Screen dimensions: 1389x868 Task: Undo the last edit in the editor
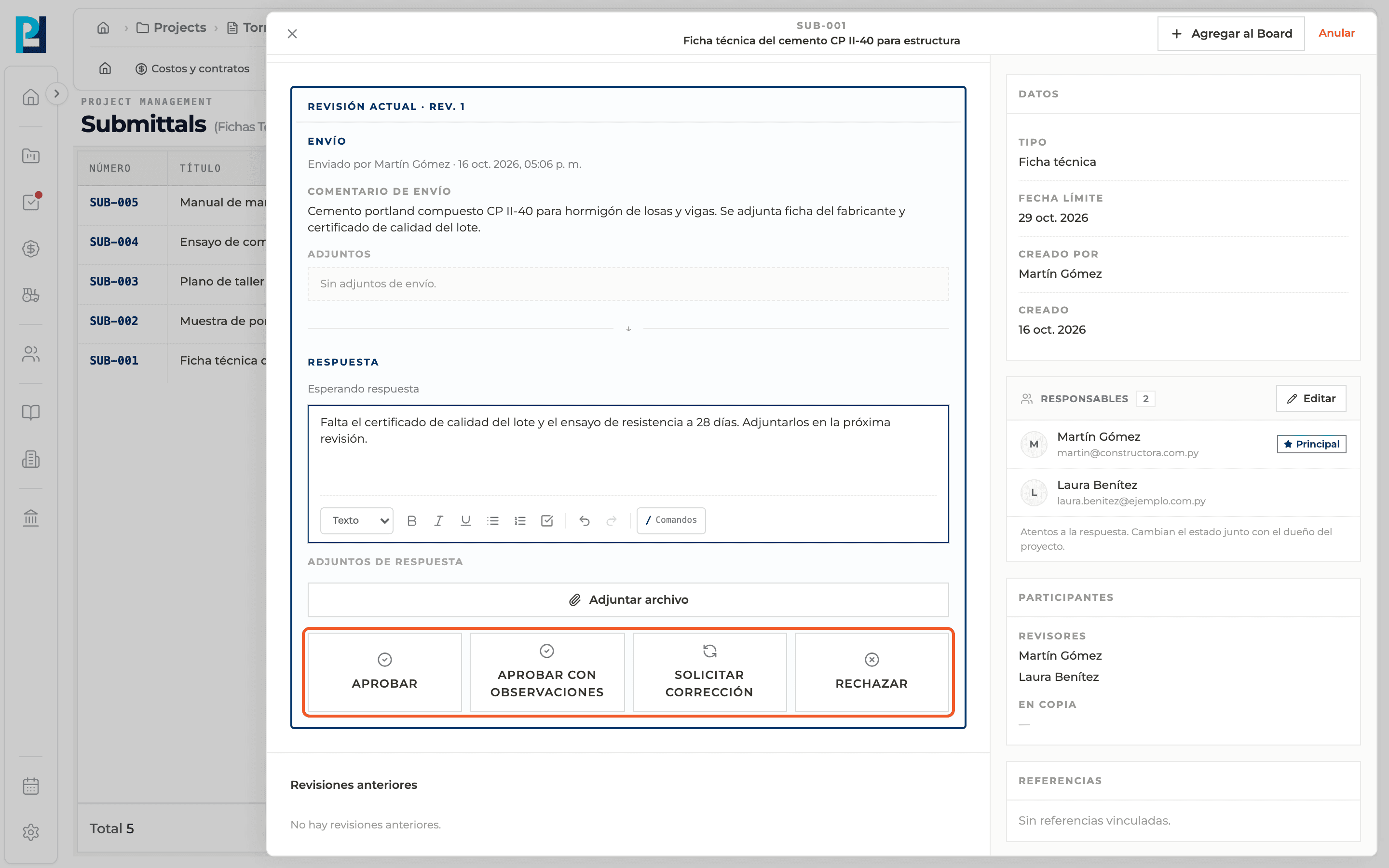pos(585,520)
